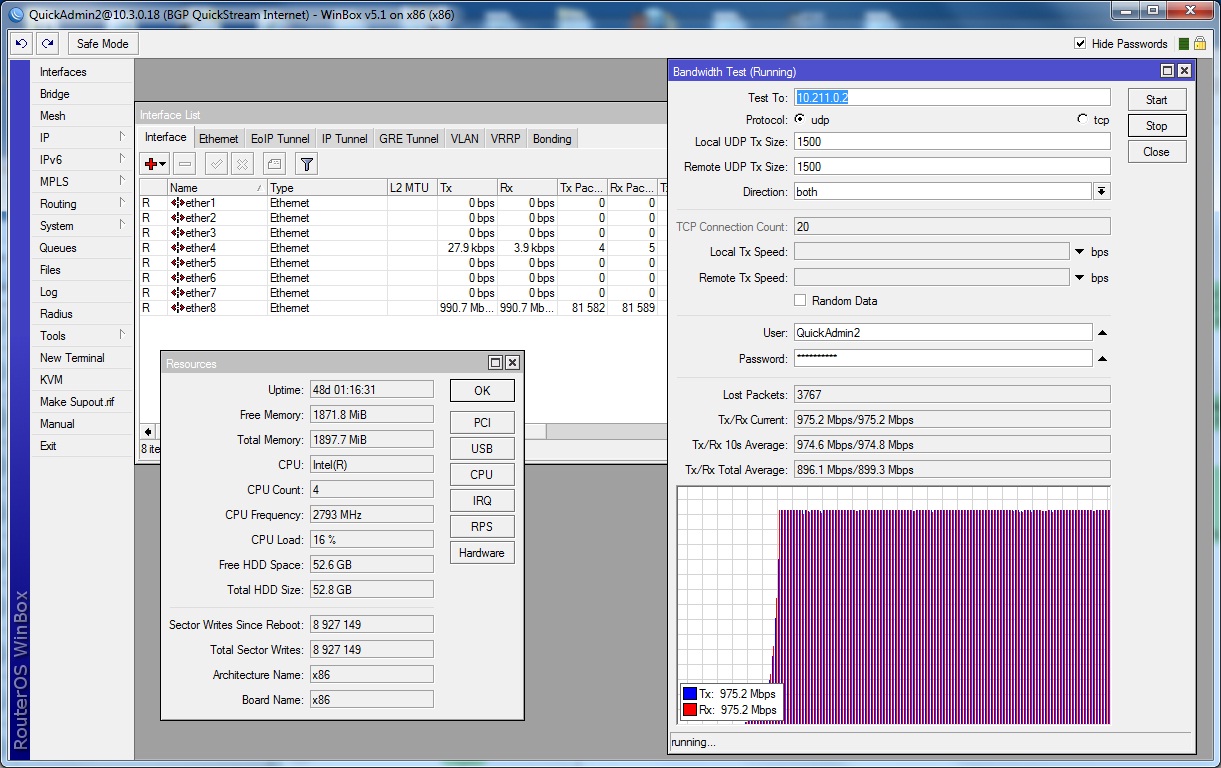Open the filter funnel in Interface List

click(x=307, y=164)
